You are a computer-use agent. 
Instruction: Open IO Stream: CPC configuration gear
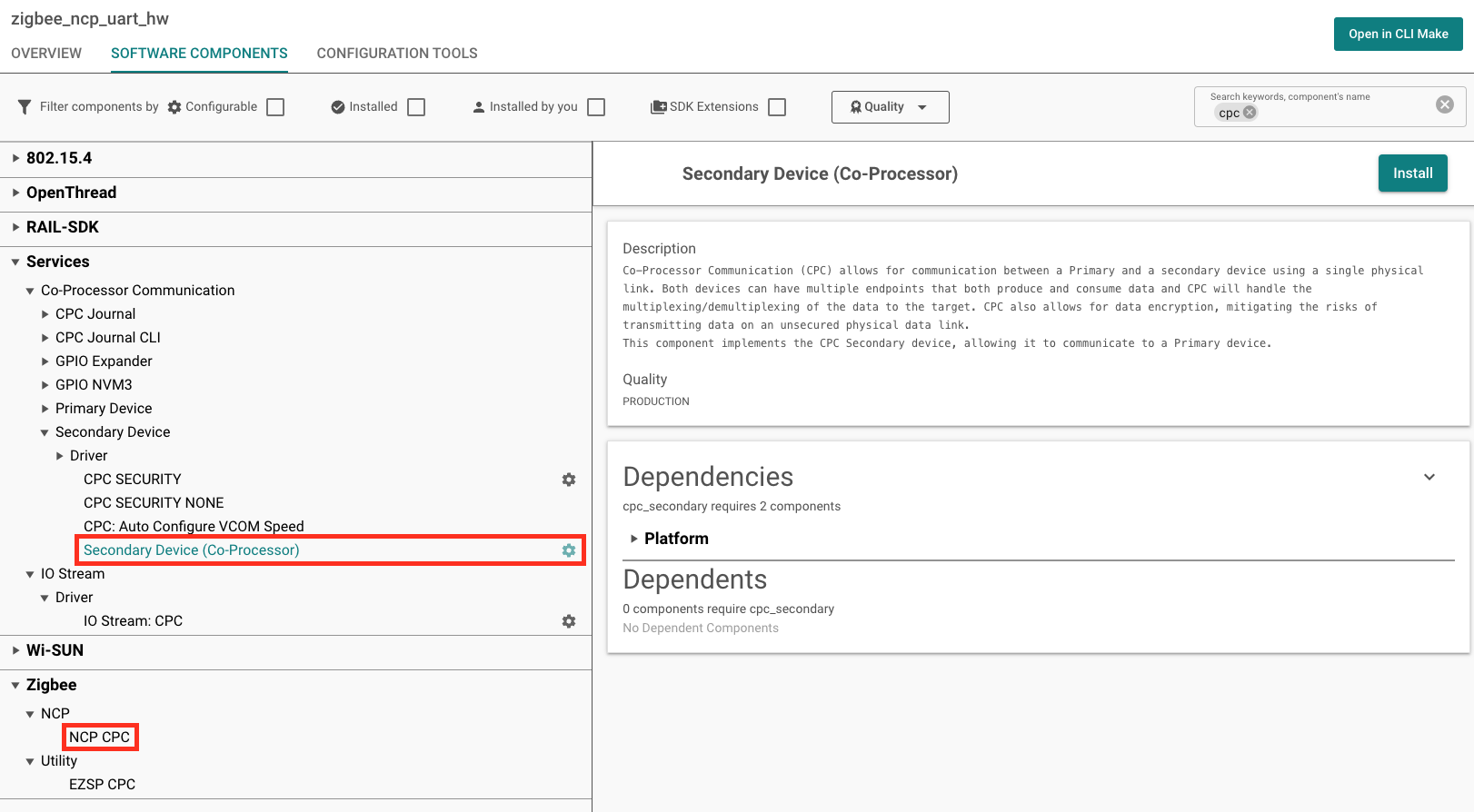[x=569, y=621]
